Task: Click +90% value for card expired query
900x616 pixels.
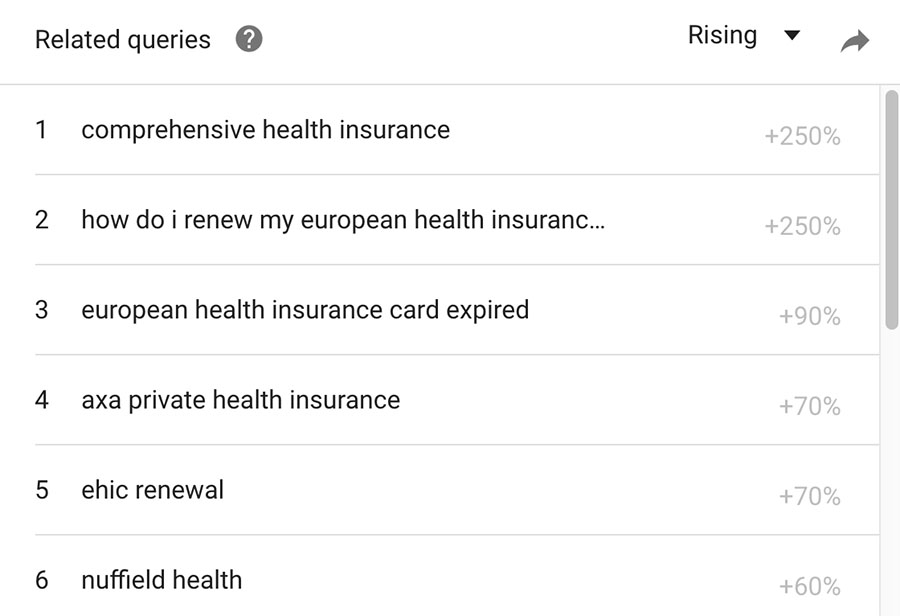Action: click(810, 316)
